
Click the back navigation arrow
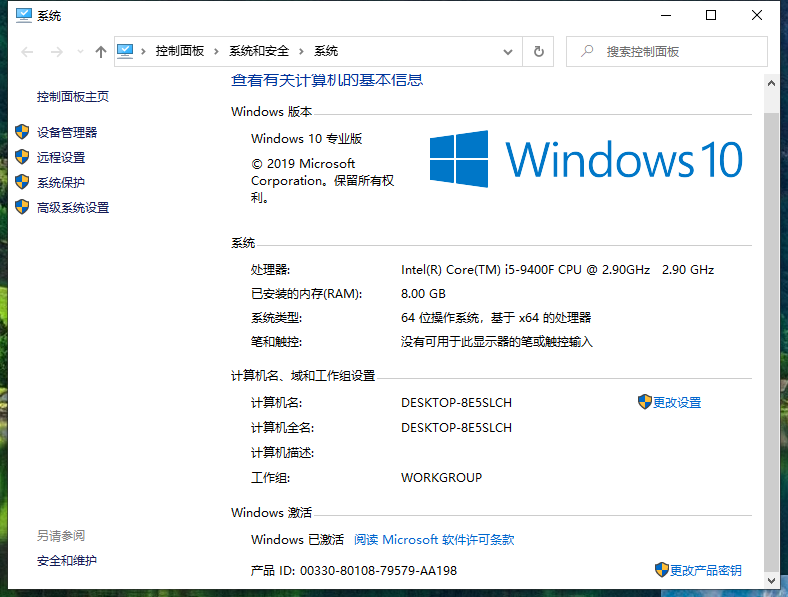[27, 52]
